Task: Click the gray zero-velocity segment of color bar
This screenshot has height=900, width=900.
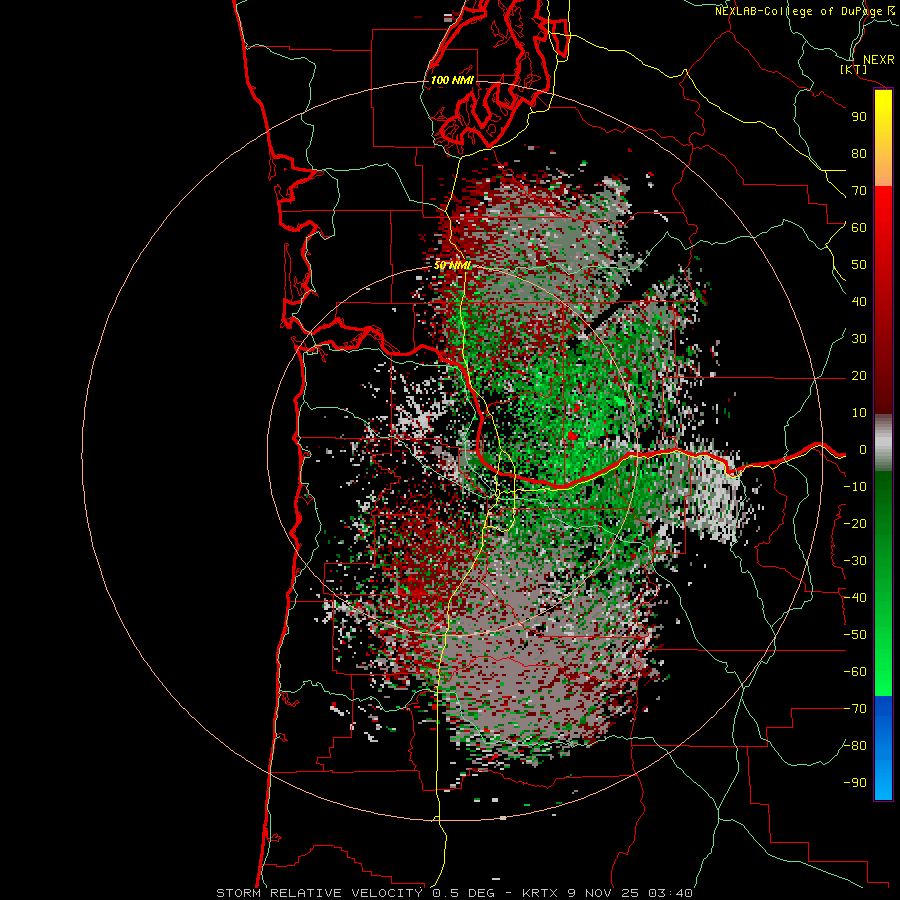Action: (883, 443)
